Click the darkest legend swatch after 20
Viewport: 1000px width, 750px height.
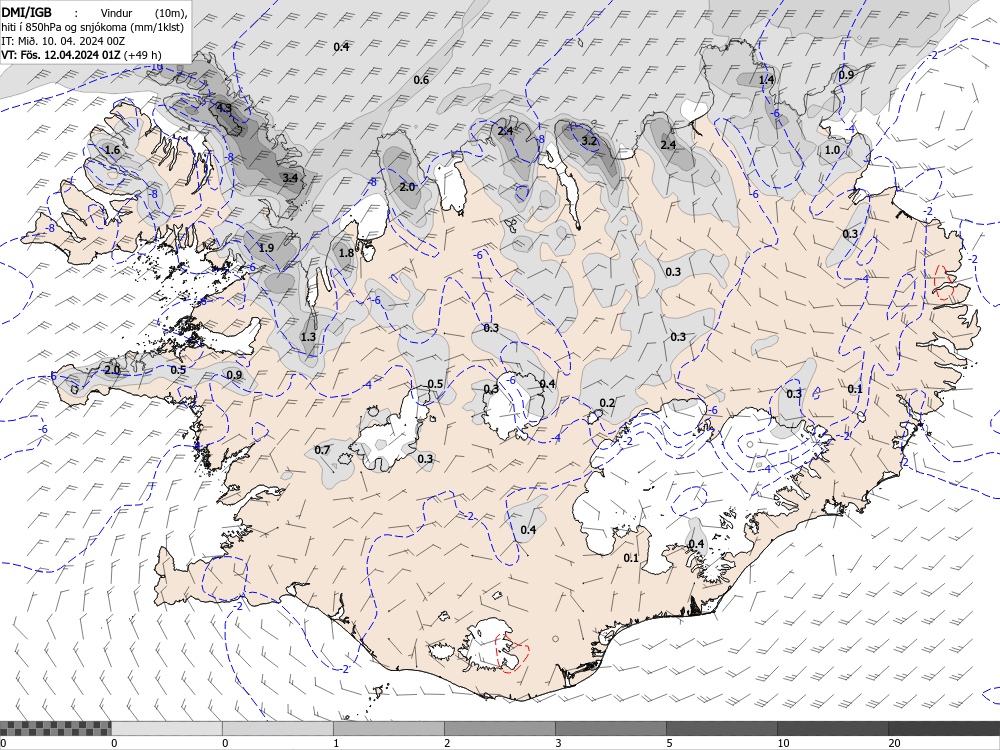pyautogui.click(x=944, y=728)
